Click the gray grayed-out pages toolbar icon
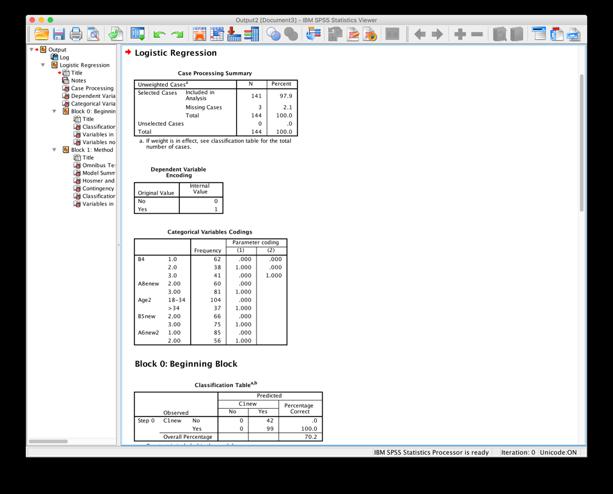Viewport: 613px width, 494px height. tap(335, 34)
